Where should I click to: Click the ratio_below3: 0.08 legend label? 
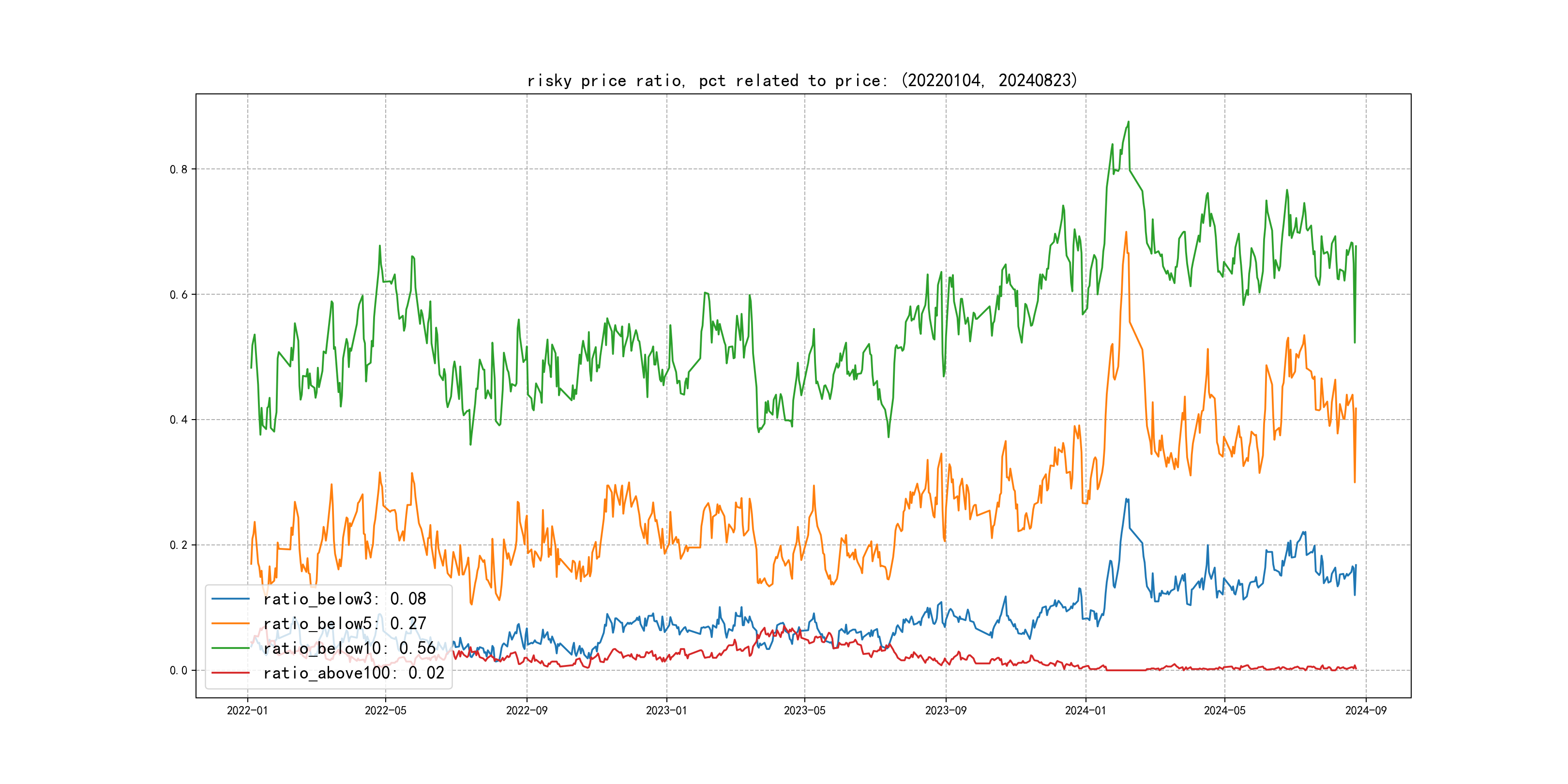345,599
